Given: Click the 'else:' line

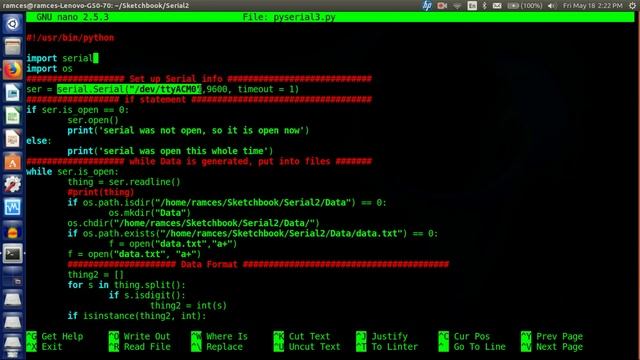Looking at the screenshot, I should click(39, 141).
